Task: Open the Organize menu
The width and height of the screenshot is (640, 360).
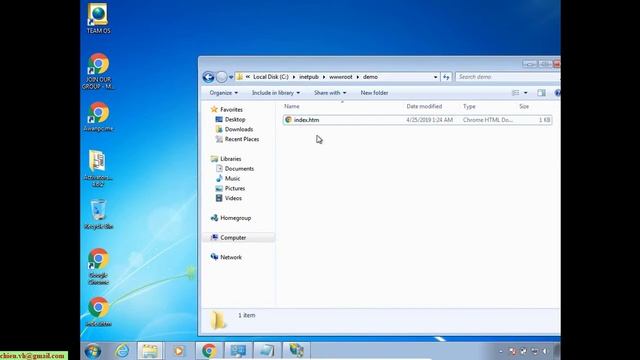Action: pyautogui.click(x=224, y=93)
